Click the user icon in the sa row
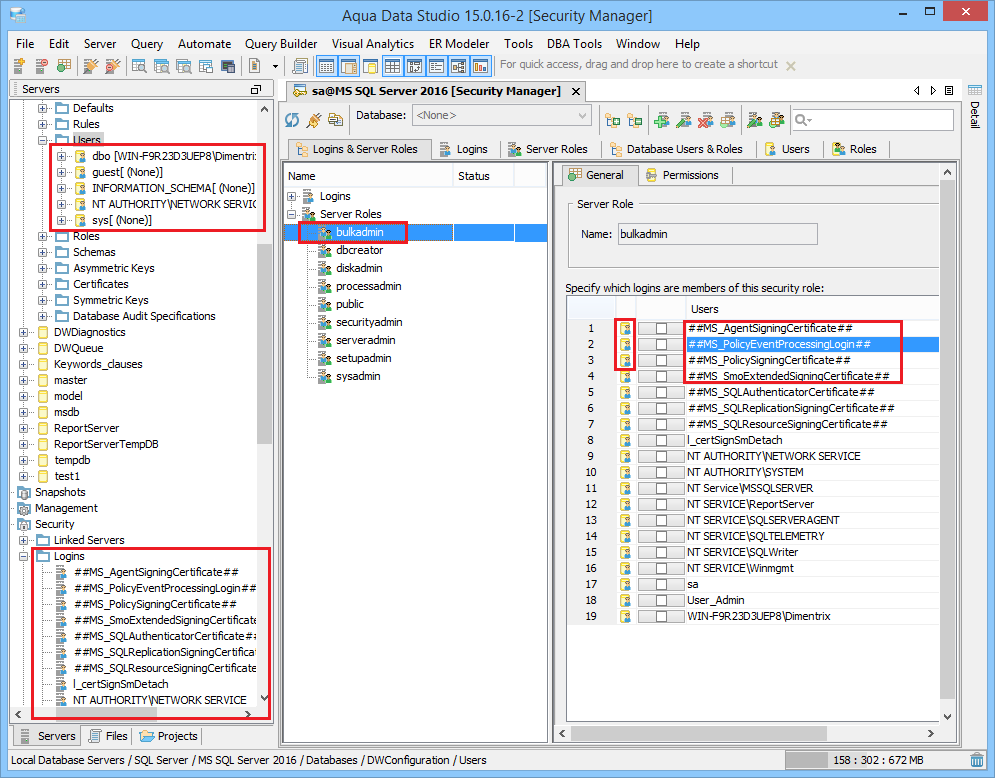Screen dimensions: 995x778 coord(626,584)
